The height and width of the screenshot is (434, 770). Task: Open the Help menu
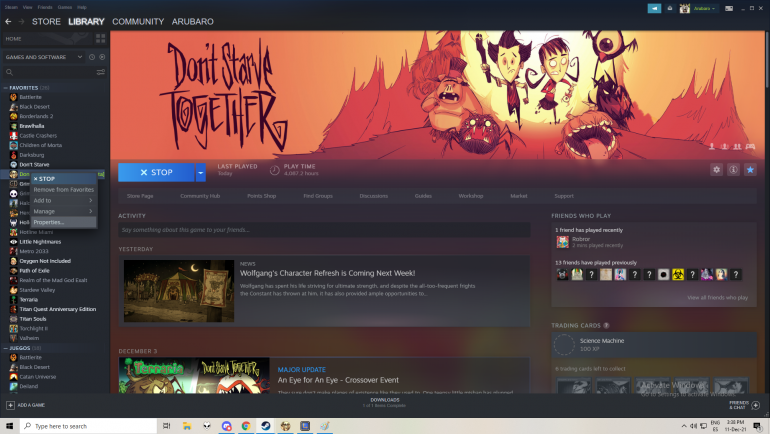point(82,7)
